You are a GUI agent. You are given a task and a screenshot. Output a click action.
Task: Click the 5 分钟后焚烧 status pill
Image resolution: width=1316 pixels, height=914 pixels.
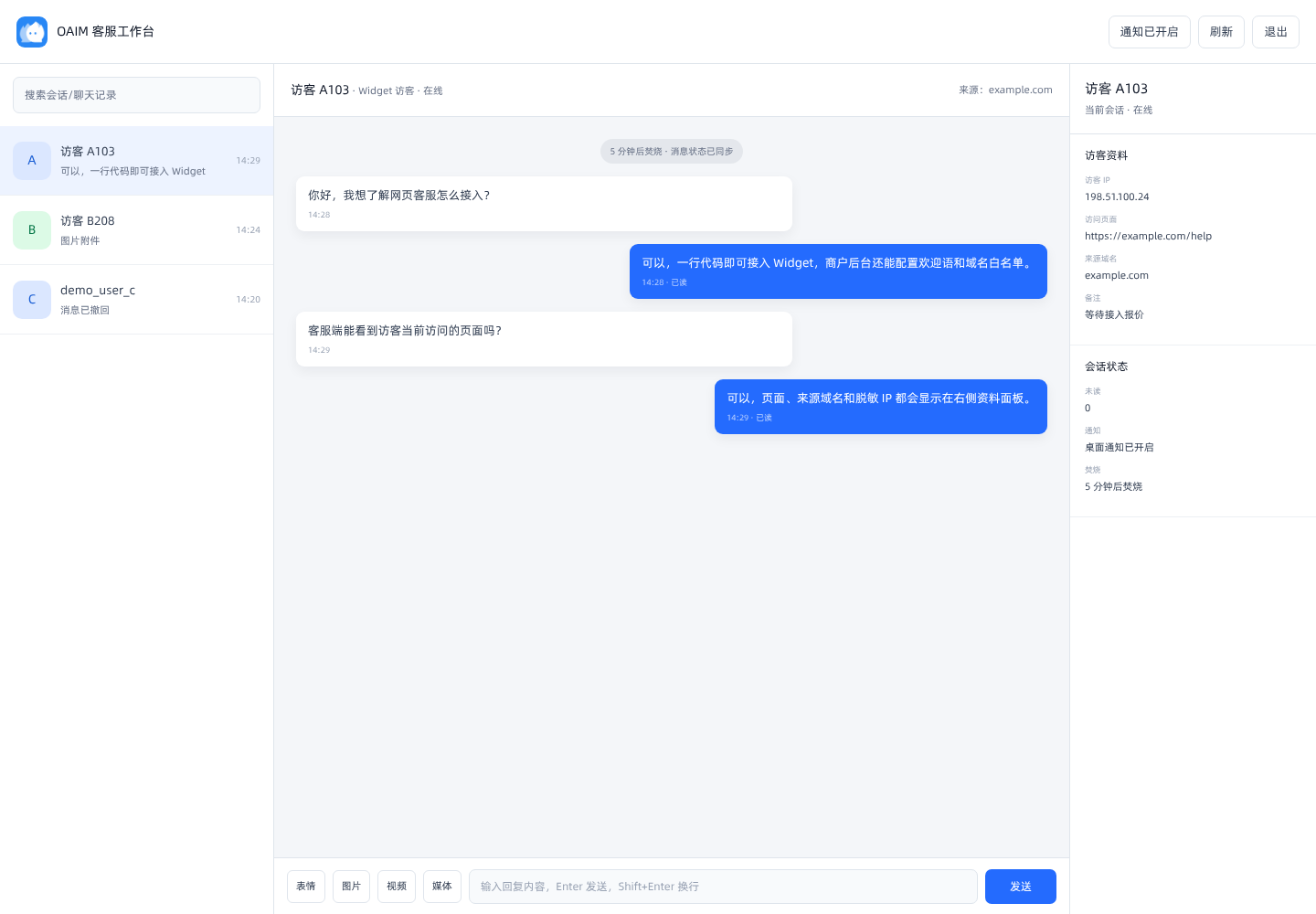[672, 152]
